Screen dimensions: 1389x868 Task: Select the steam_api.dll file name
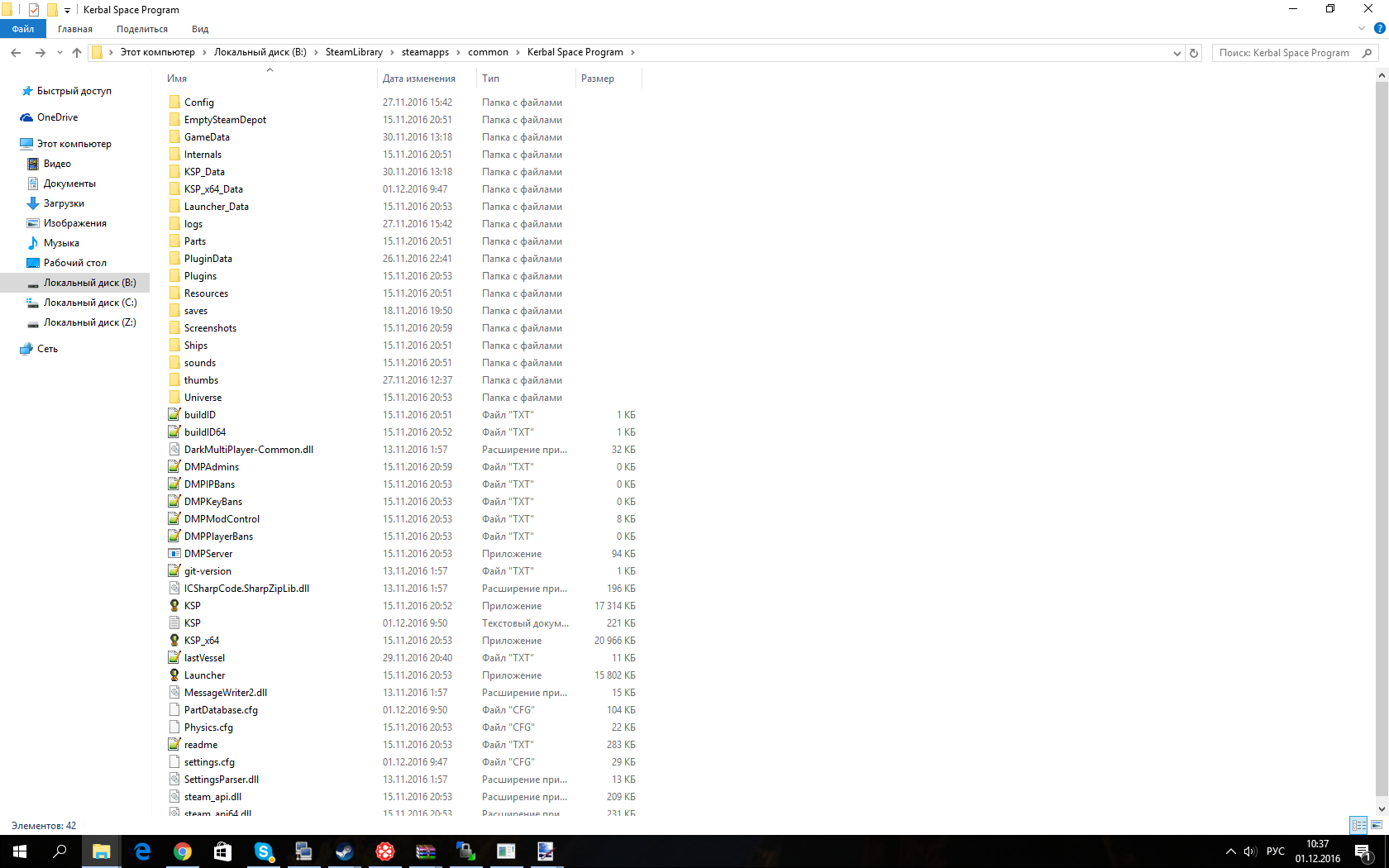tap(212, 797)
